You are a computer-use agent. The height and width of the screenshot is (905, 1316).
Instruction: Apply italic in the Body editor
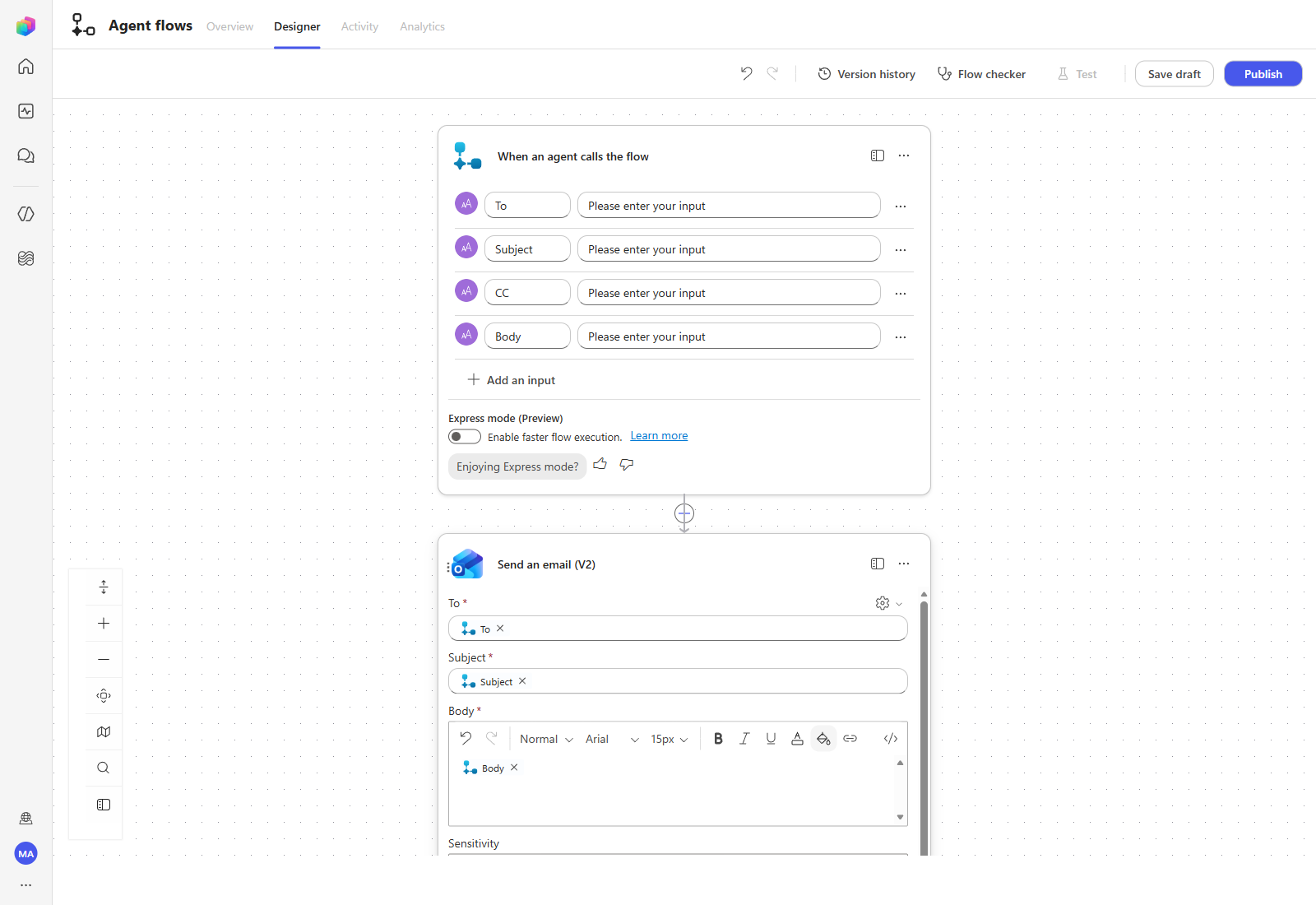pyautogui.click(x=744, y=739)
